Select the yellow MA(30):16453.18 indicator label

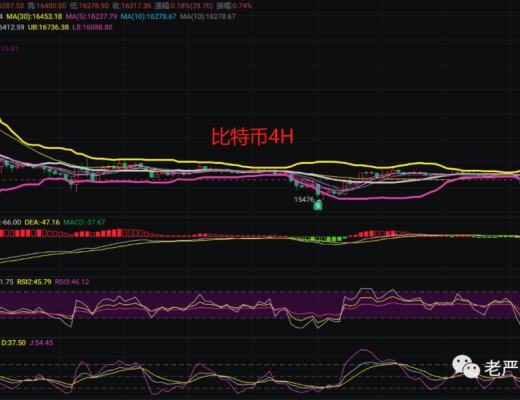tap(34, 16)
